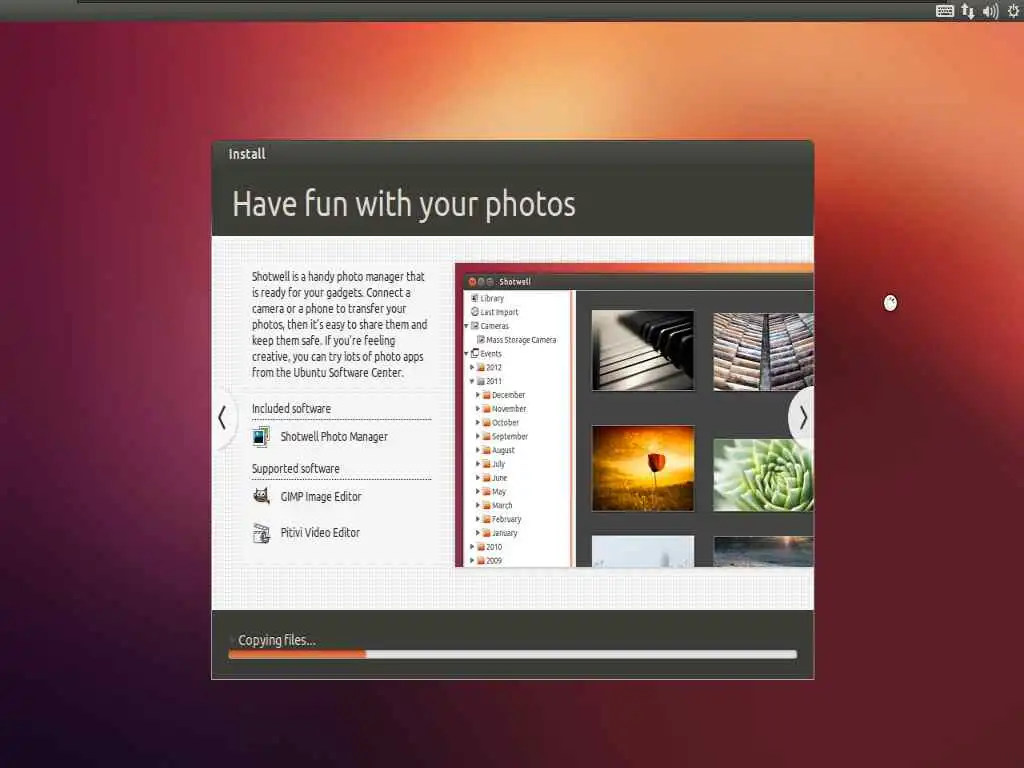This screenshot has width=1024, height=768.
Task: Expand the 2012 folder
Action: point(472,367)
